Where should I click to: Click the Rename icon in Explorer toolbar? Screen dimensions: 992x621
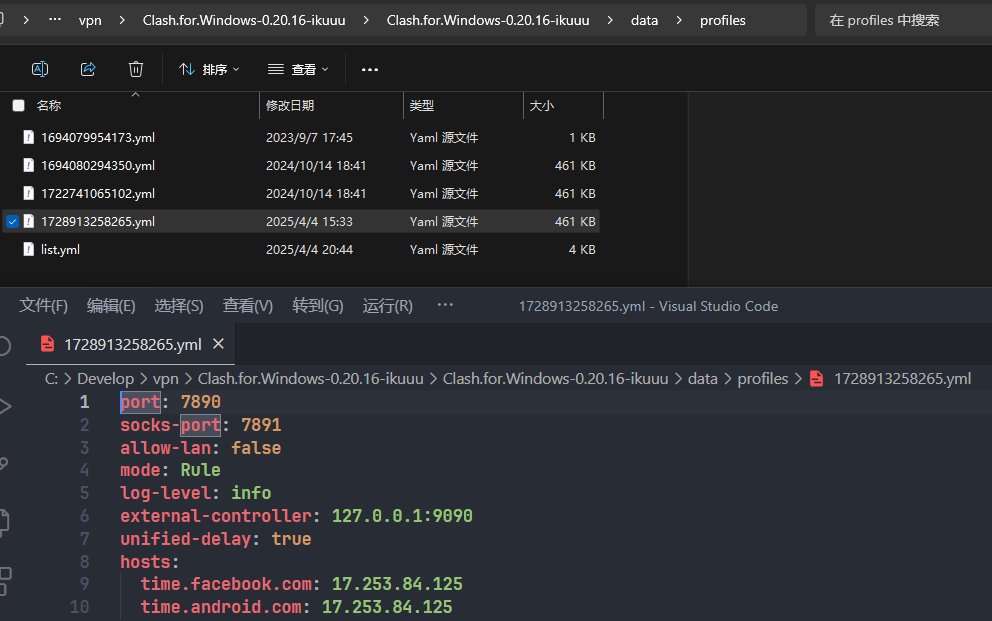click(x=40, y=69)
